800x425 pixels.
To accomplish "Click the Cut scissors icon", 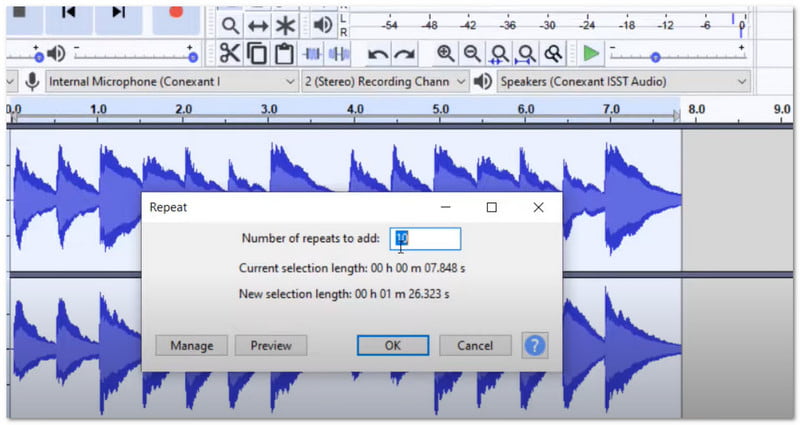I will click(x=230, y=54).
